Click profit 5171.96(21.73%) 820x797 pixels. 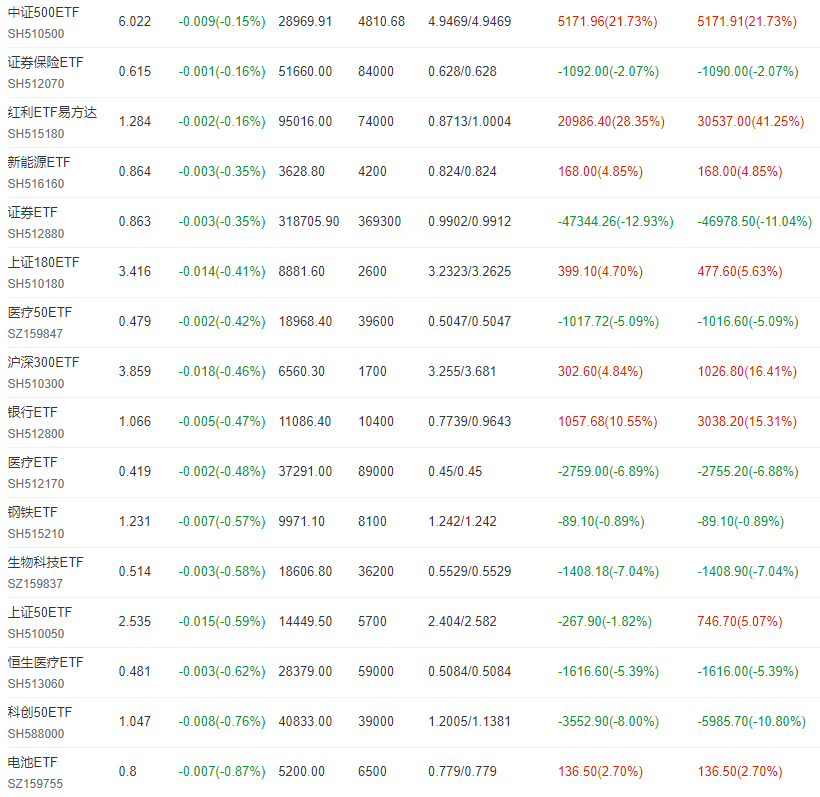[608, 21]
